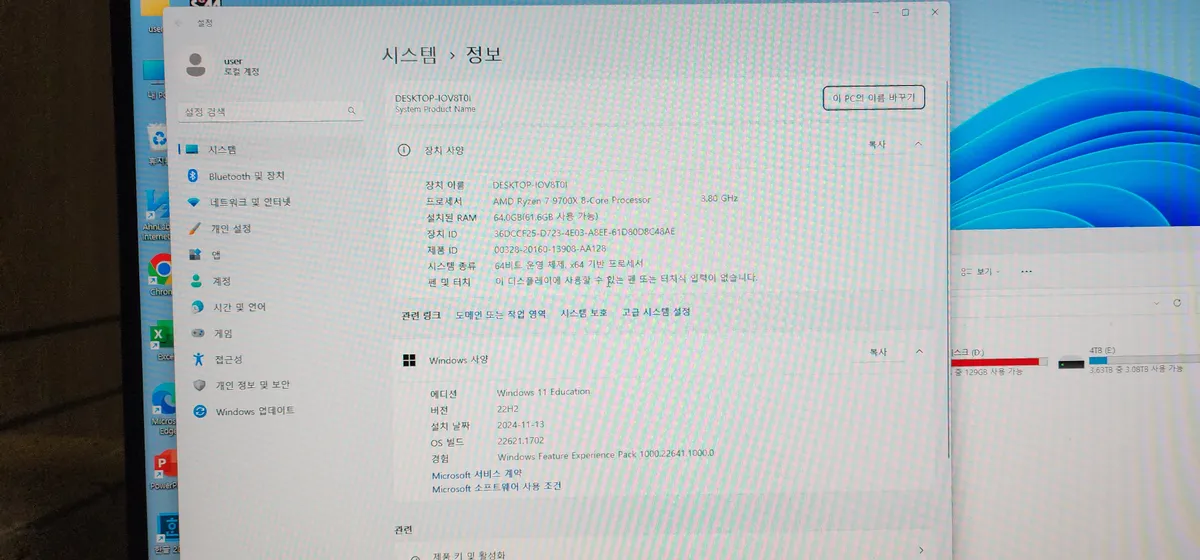Viewport: 1200px width, 560px height.
Task: Click the search magnifier in 설정 검색
Action: (x=351, y=111)
